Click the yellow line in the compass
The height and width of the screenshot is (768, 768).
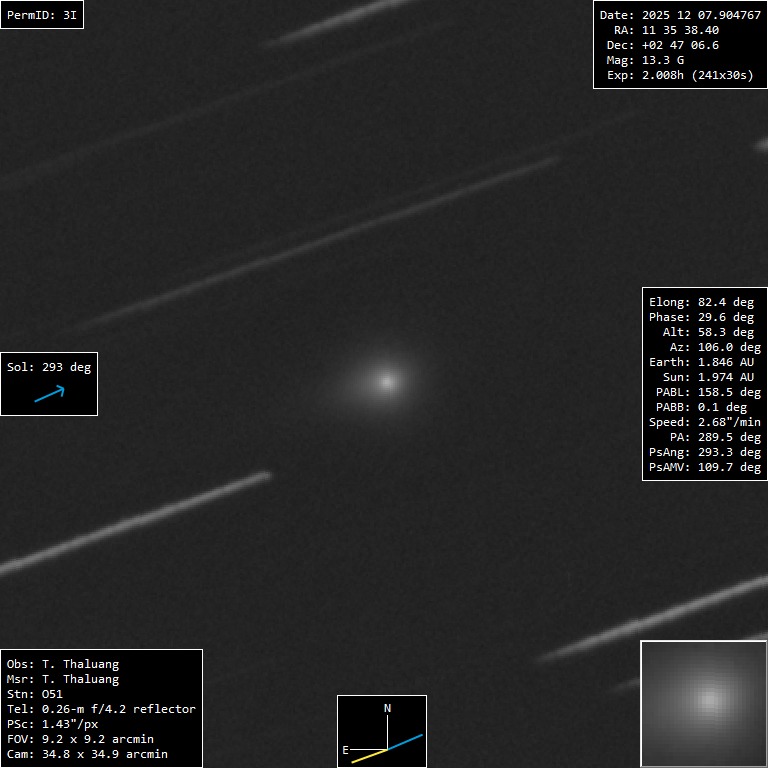coord(368,755)
